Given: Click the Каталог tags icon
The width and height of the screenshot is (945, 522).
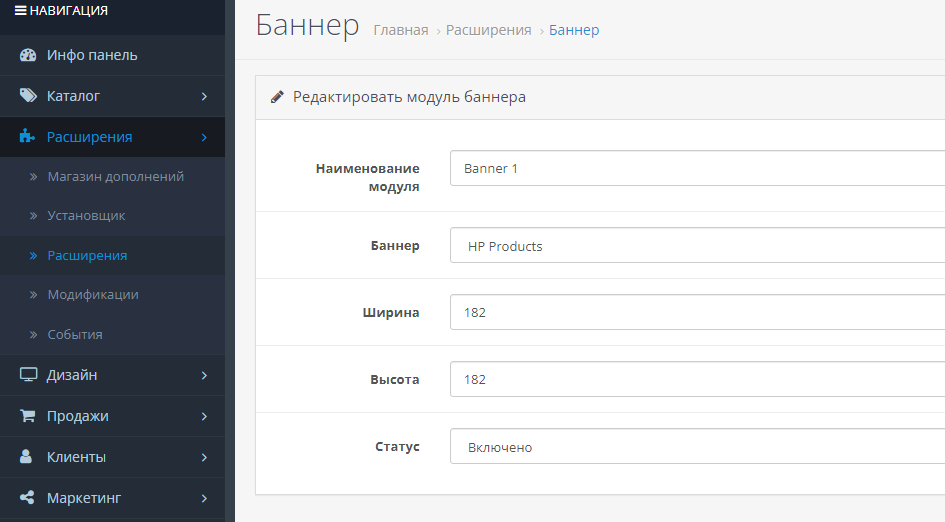Looking at the screenshot, I should pyautogui.click(x=28, y=95).
